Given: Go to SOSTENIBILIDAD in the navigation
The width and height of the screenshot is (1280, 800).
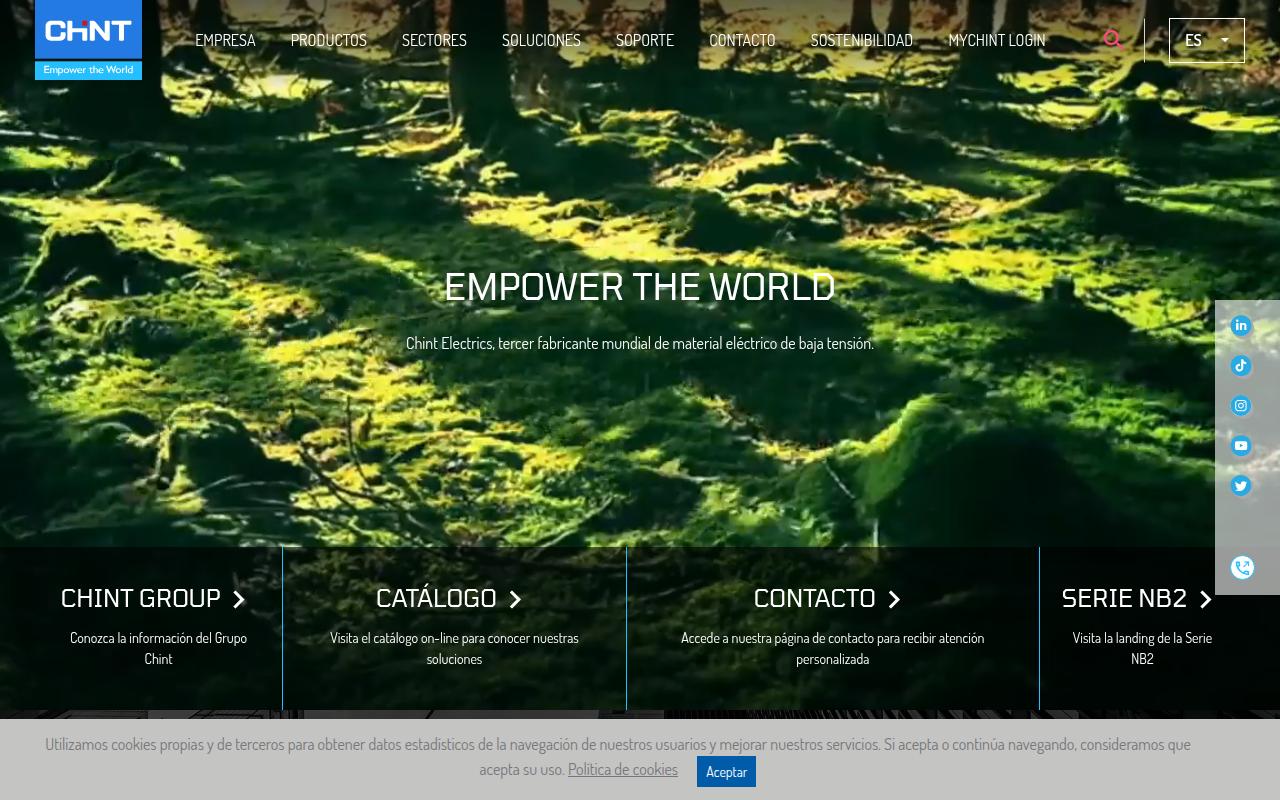Looking at the screenshot, I should click(862, 40).
